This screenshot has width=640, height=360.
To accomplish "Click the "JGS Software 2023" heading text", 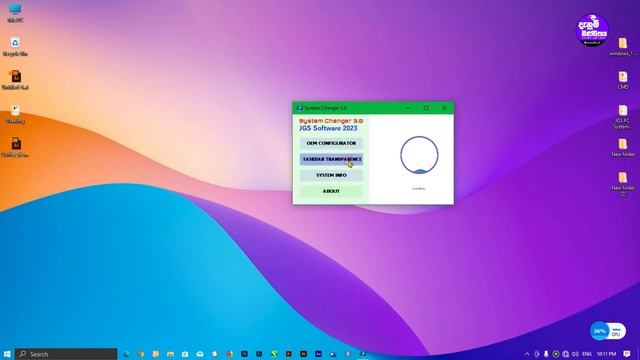I will pos(328,128).
